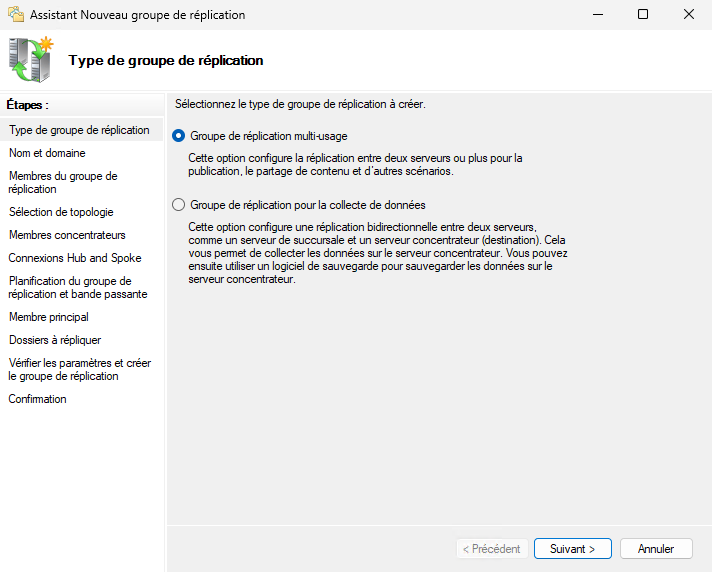Viewport: 712px width, 572px height.
Task: Select step Dossiers à répliquer
Action: click(x=55, y=340)
